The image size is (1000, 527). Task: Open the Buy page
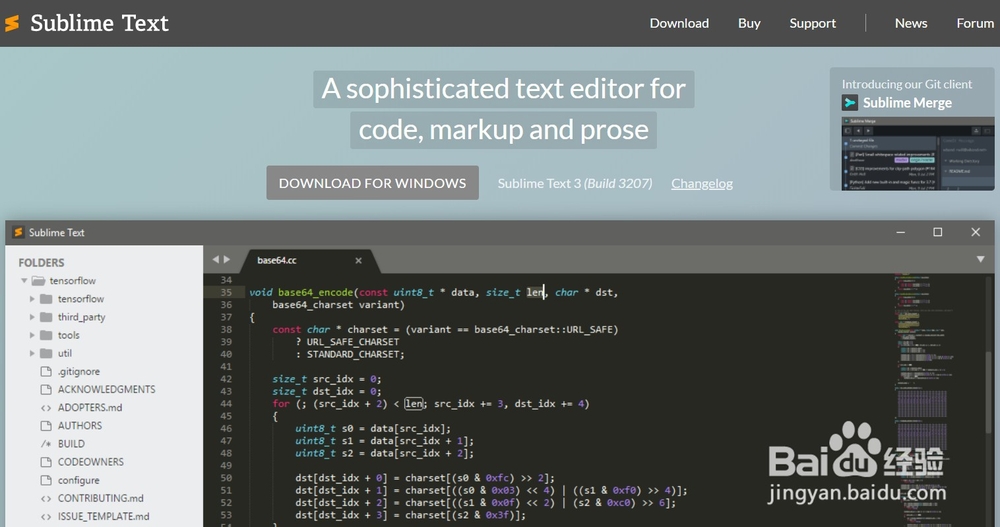tap(749, 23)
